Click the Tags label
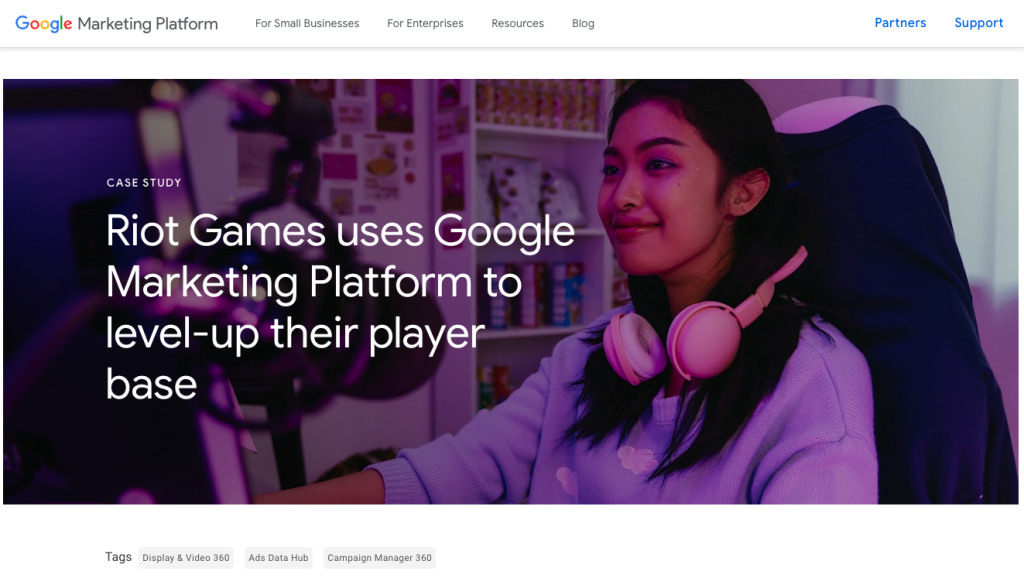 [x=118, y=557]
